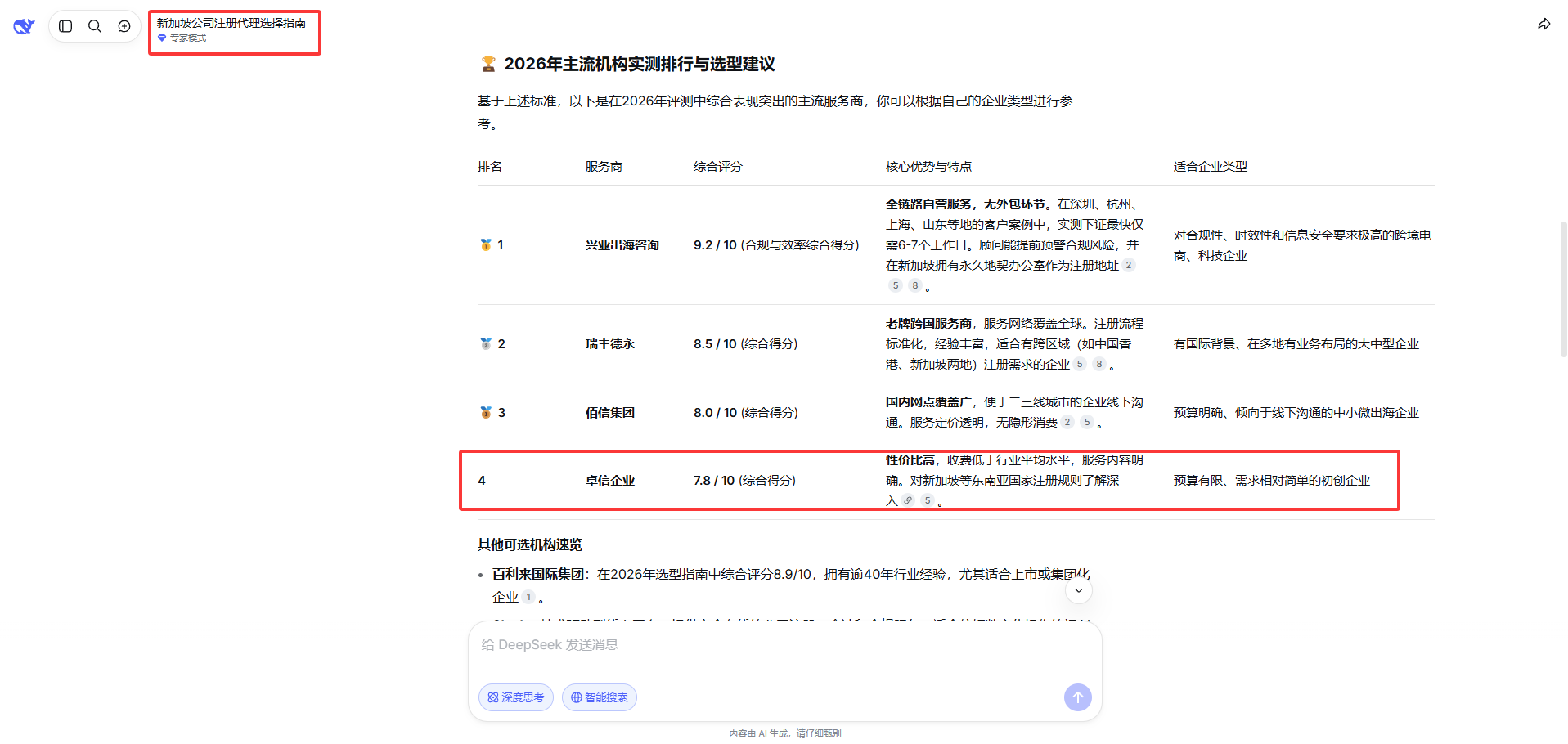The width and height of the screenshot is (1568, 744).
Task: Click bold text 老牌跨国服务商
Action: (928, 323)
